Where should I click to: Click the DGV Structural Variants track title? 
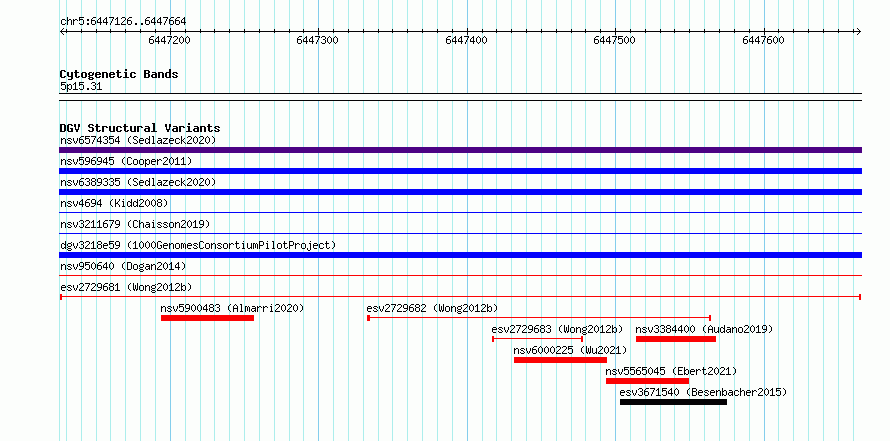pyautogui.click(x=140, y=128)
